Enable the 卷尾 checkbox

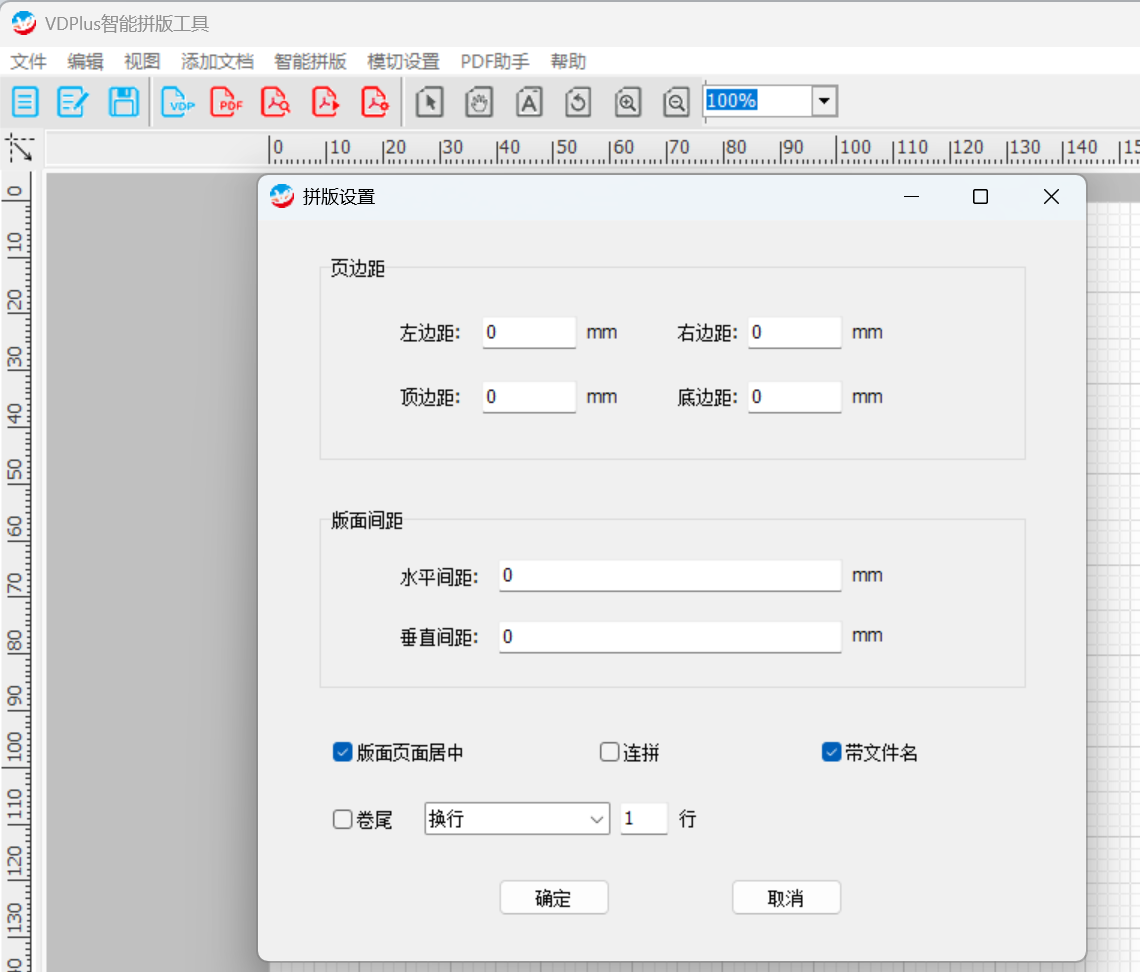tap(342, 819)
